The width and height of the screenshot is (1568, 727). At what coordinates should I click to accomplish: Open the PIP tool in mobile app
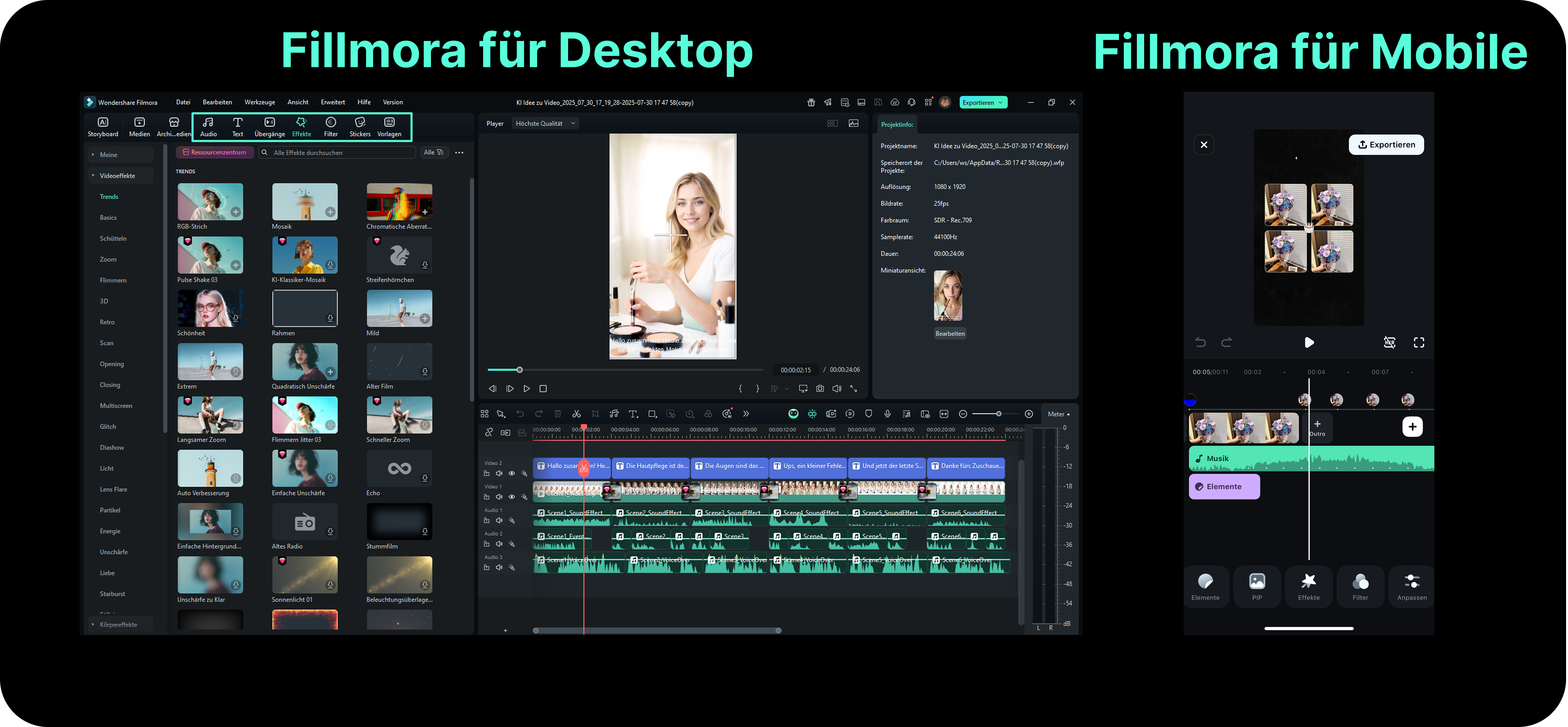point(1257,586)
